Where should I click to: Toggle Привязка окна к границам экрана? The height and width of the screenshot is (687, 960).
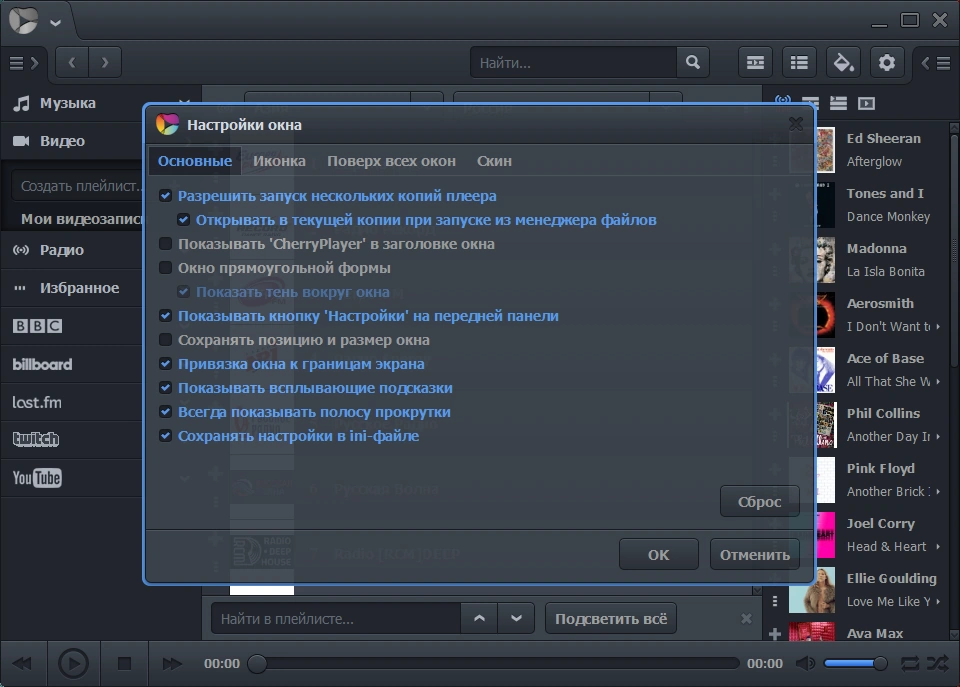(x=165, y=364)
